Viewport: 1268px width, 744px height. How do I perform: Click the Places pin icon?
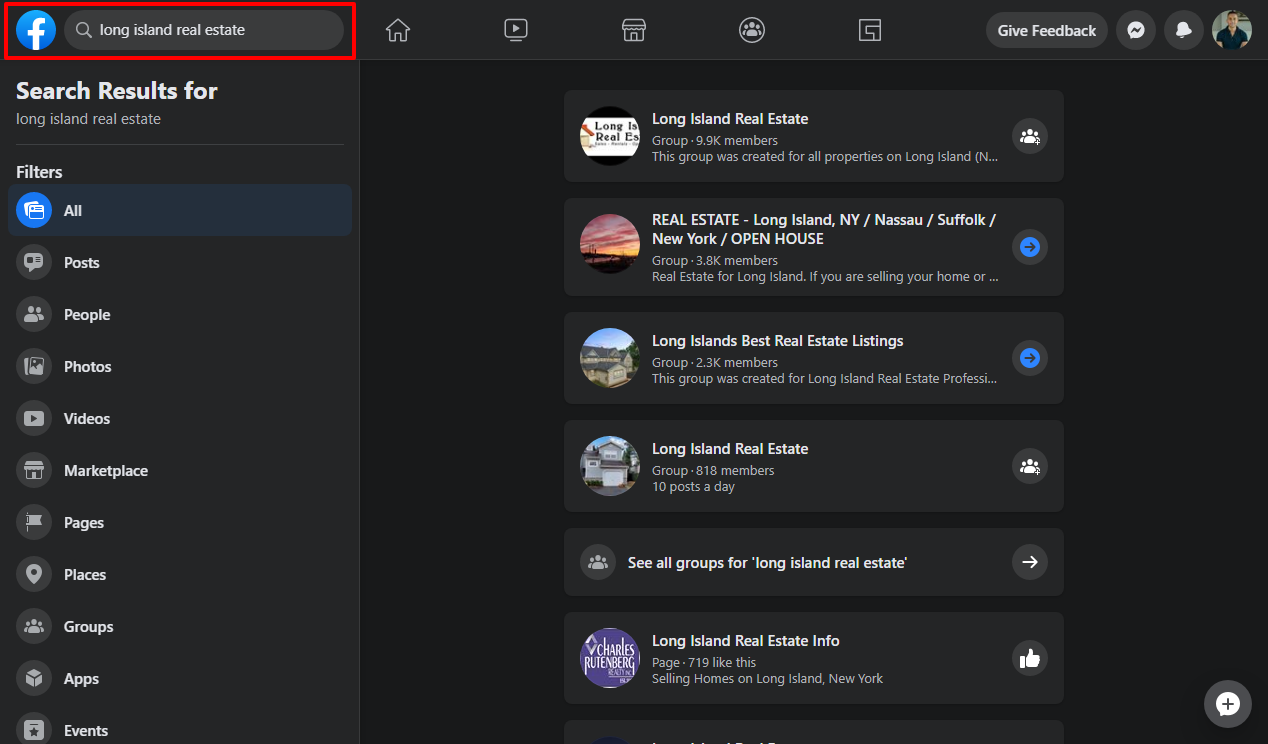click(x=34, y=574)
